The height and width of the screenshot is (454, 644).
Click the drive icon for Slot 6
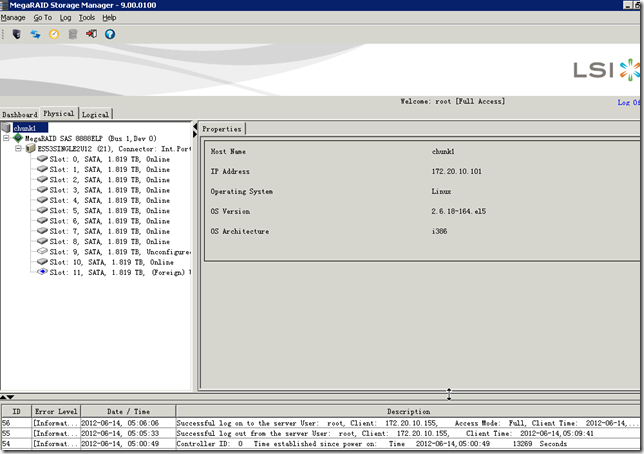(x=42, y=220)
